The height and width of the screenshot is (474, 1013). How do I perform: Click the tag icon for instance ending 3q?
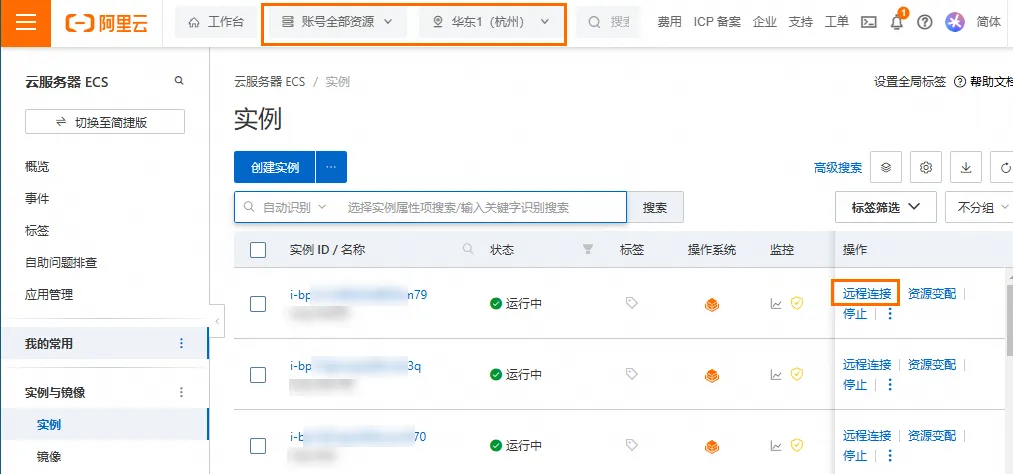632,374
